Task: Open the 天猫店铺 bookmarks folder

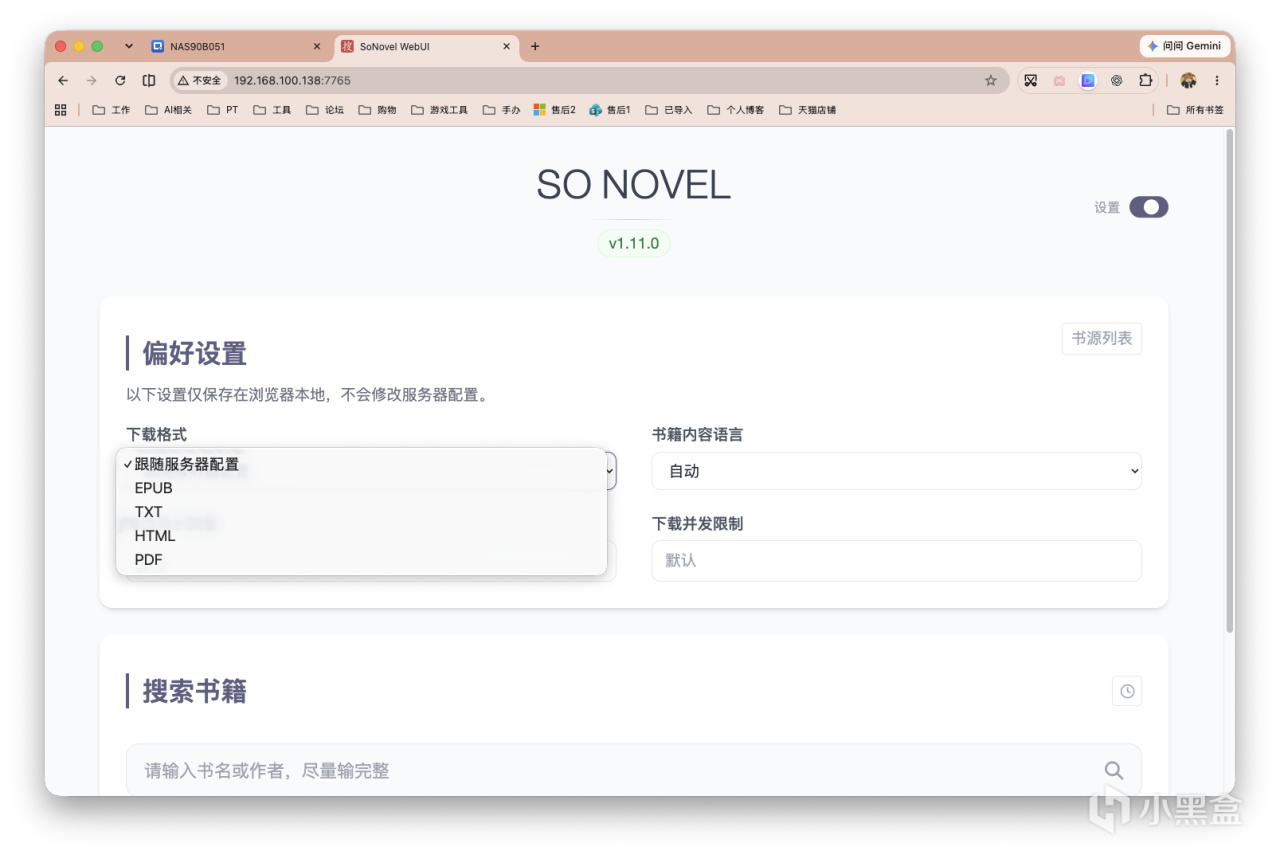Action: coord(807,110)
